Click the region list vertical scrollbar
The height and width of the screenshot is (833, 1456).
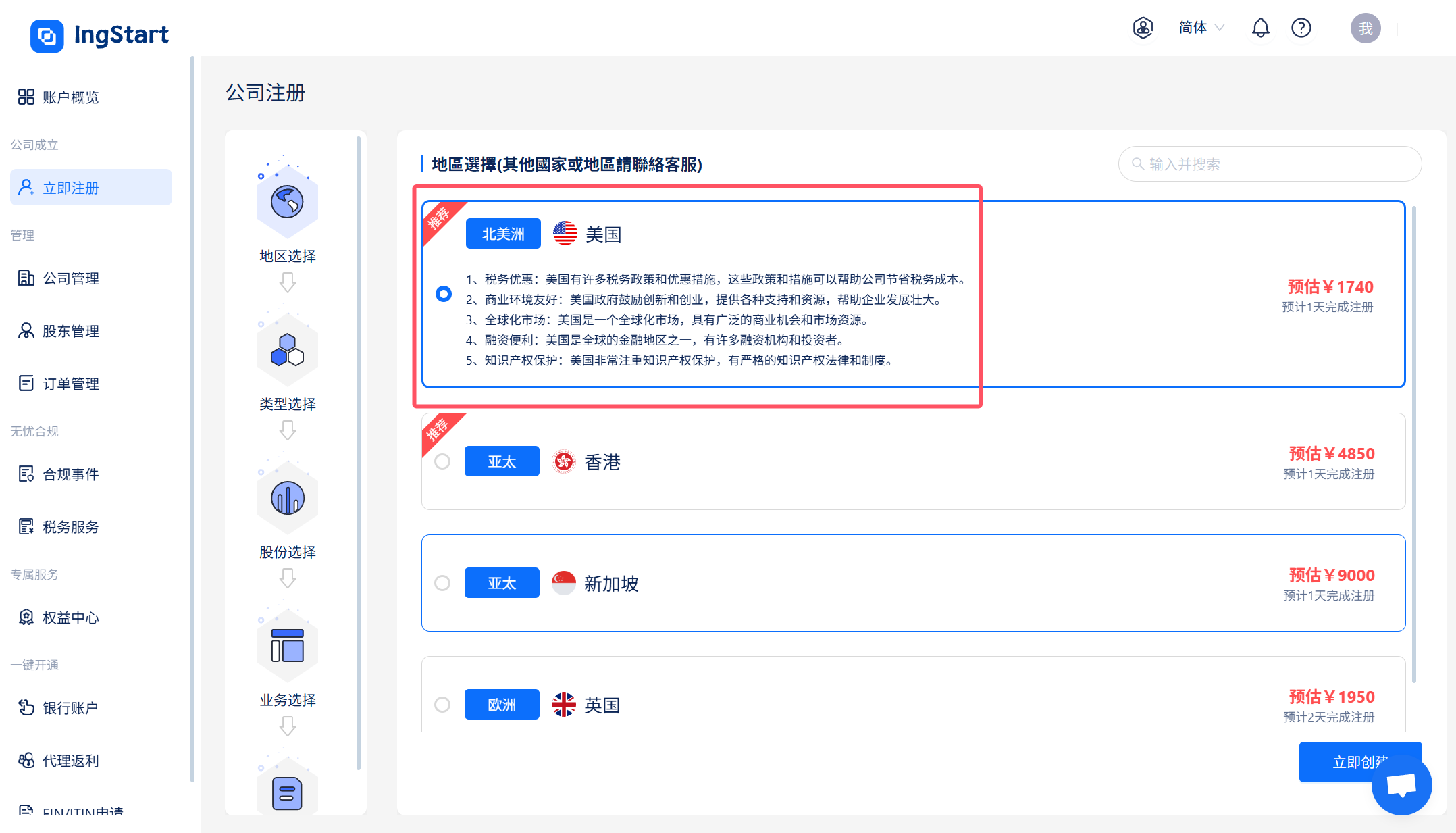point(1413,446)
